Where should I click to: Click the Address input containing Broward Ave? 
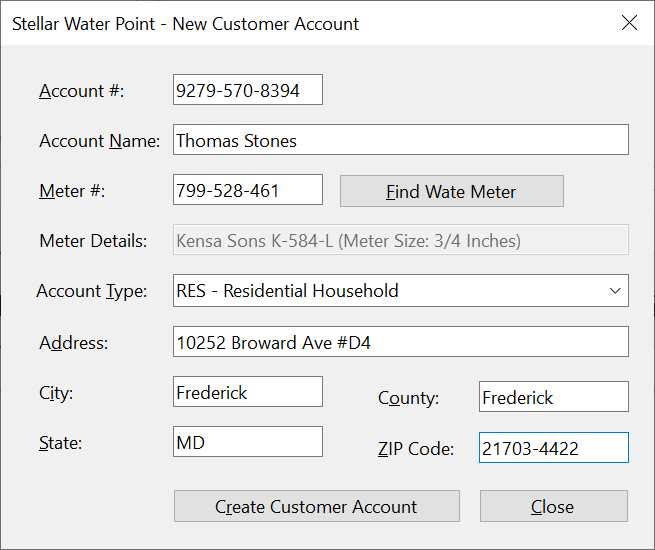tap(401, 342)
